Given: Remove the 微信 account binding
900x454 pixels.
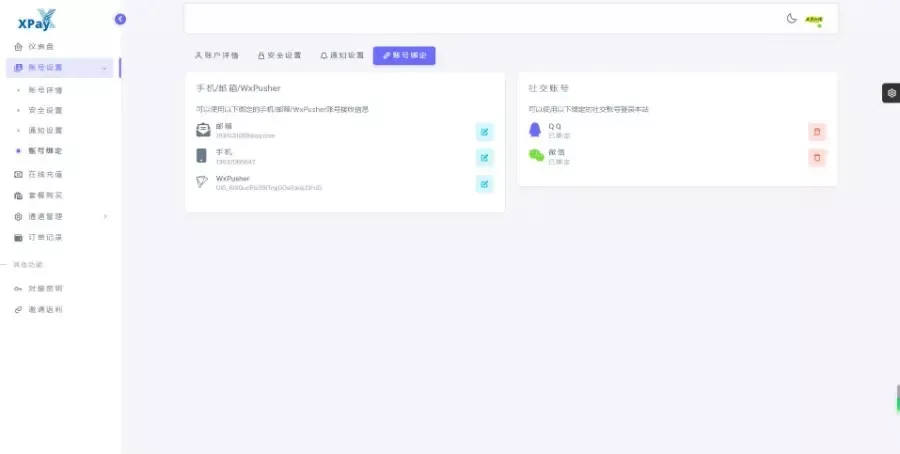Looking at the screenshot, I should (817, 157).
